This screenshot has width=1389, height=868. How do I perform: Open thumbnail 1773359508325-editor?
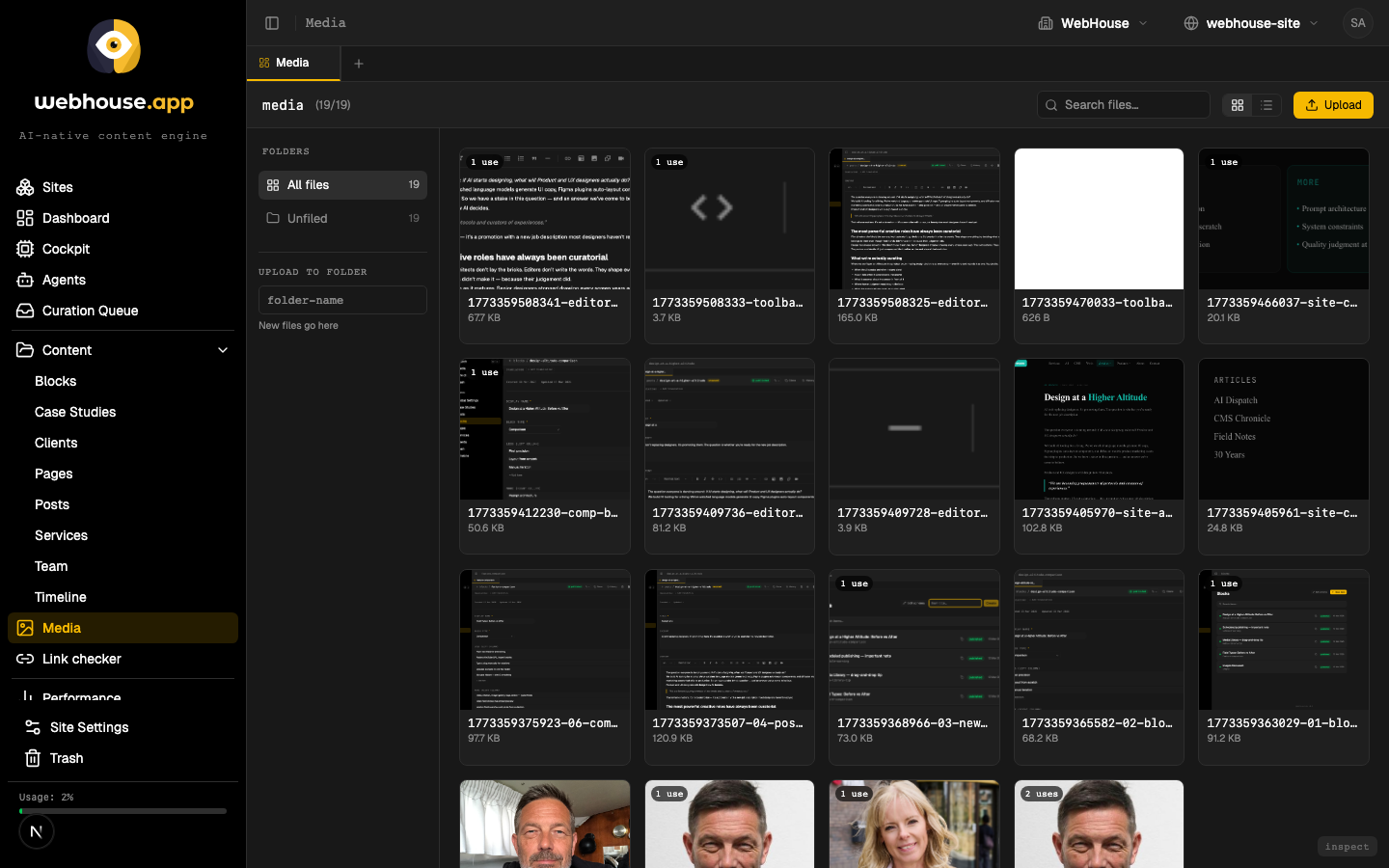coord(914,219)
